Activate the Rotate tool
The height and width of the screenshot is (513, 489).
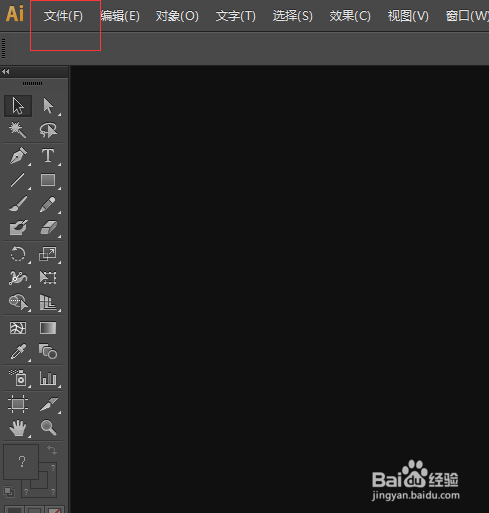click(x=18, y=254)
